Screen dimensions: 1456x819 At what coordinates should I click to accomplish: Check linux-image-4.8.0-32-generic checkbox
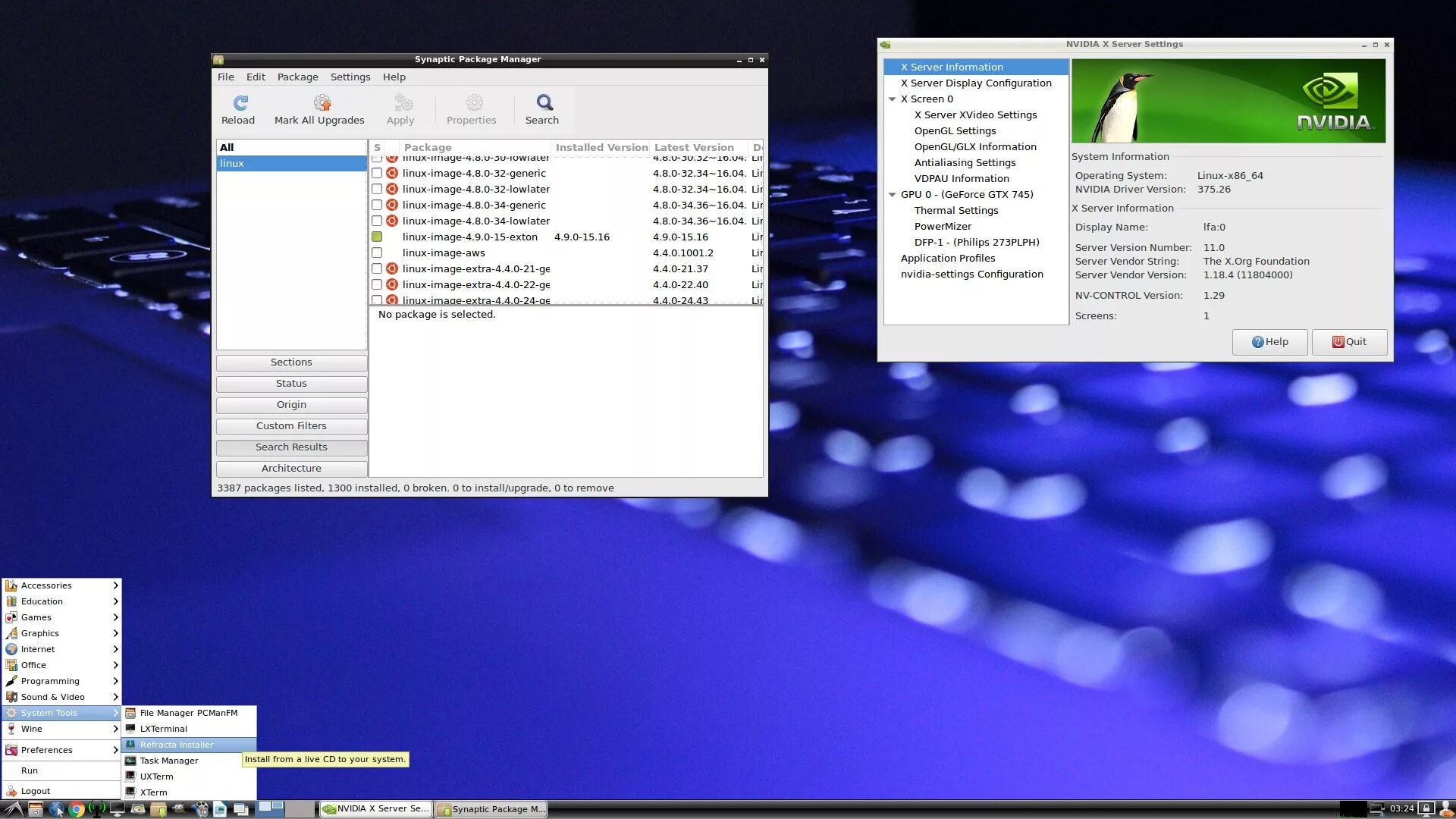(377, 174)
